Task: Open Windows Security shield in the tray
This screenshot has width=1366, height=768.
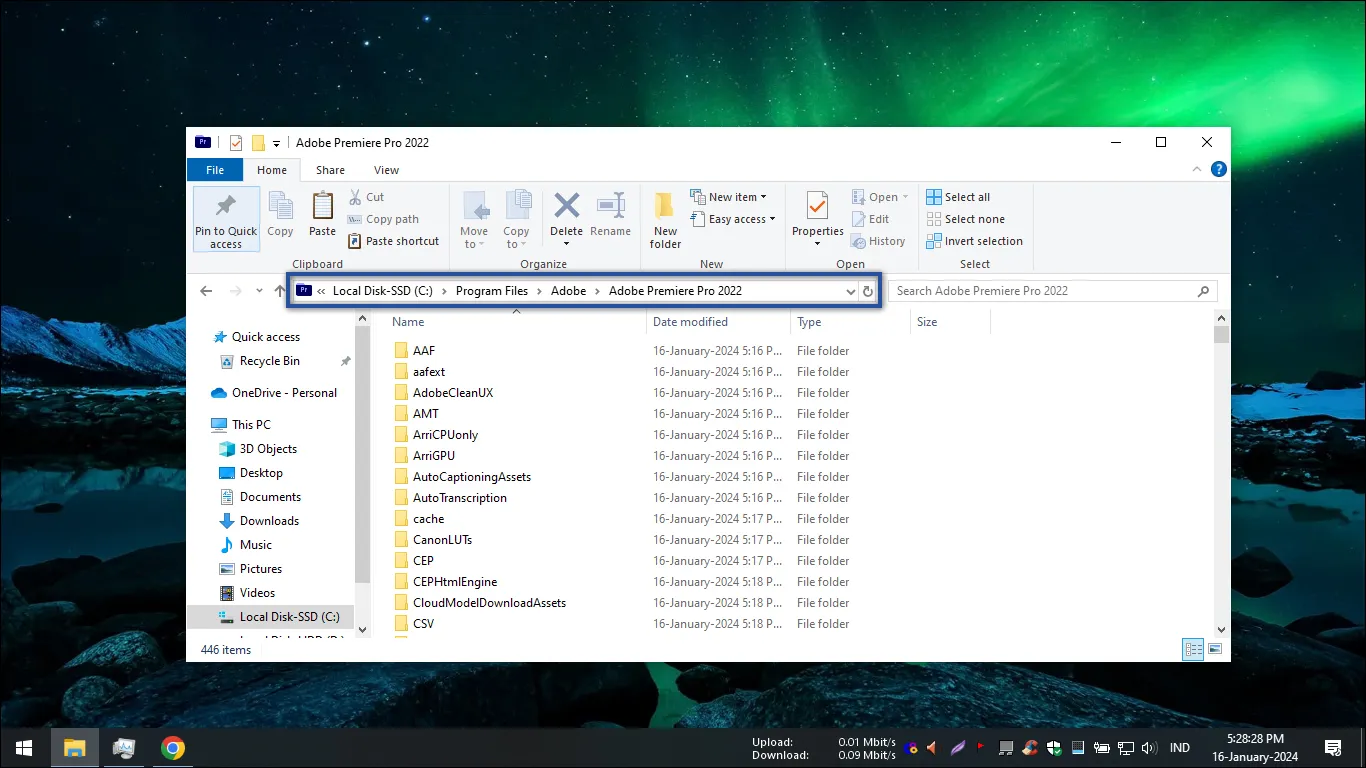Action: click(x=1053, y=747)
